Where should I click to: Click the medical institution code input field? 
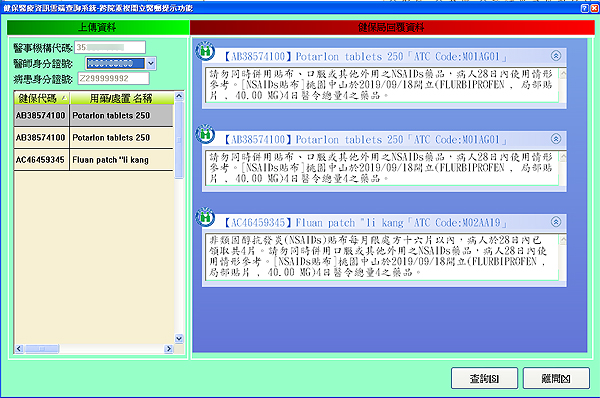coord(110,47)
